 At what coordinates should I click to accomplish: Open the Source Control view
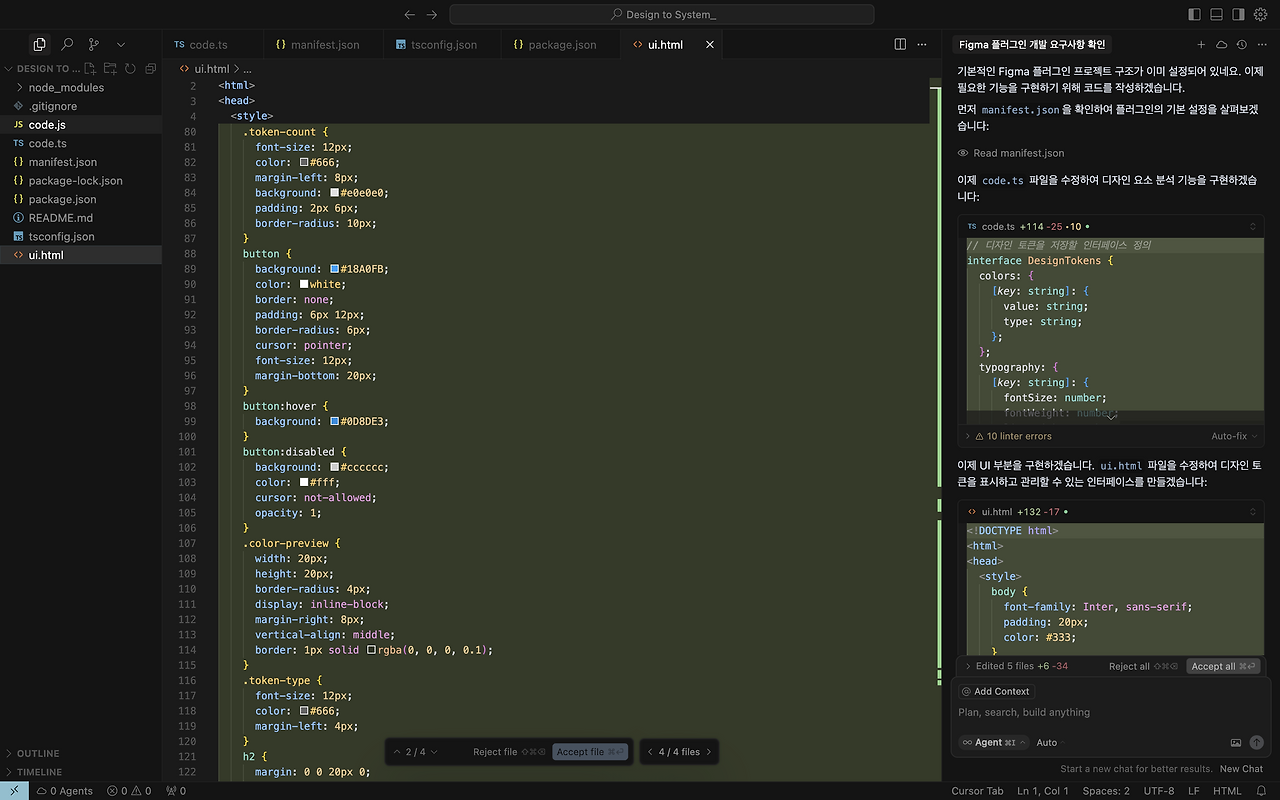click(x=94, y=44)
